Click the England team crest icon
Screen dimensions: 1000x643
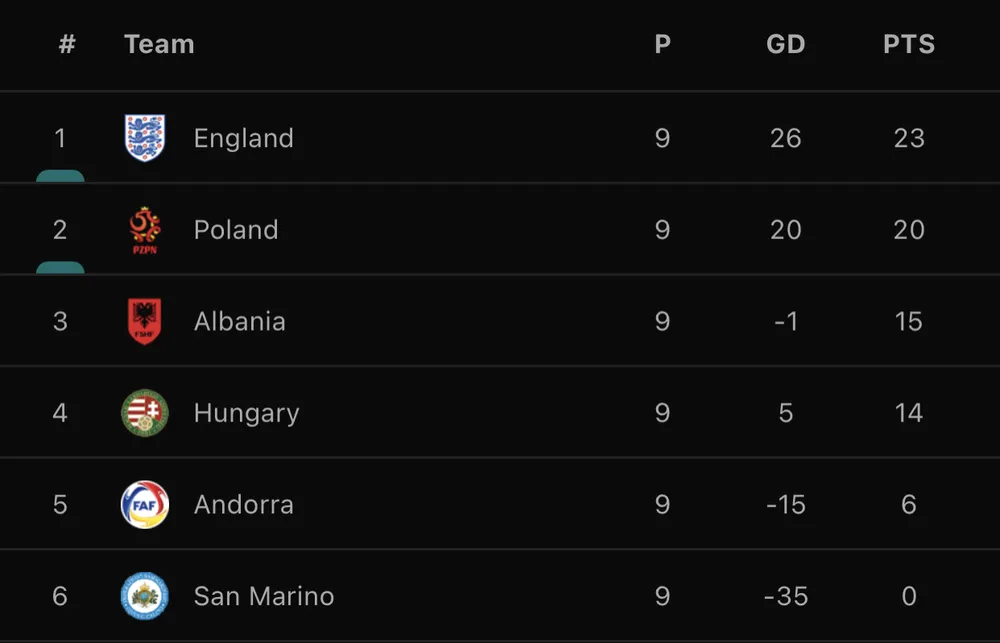coord(145,138)
